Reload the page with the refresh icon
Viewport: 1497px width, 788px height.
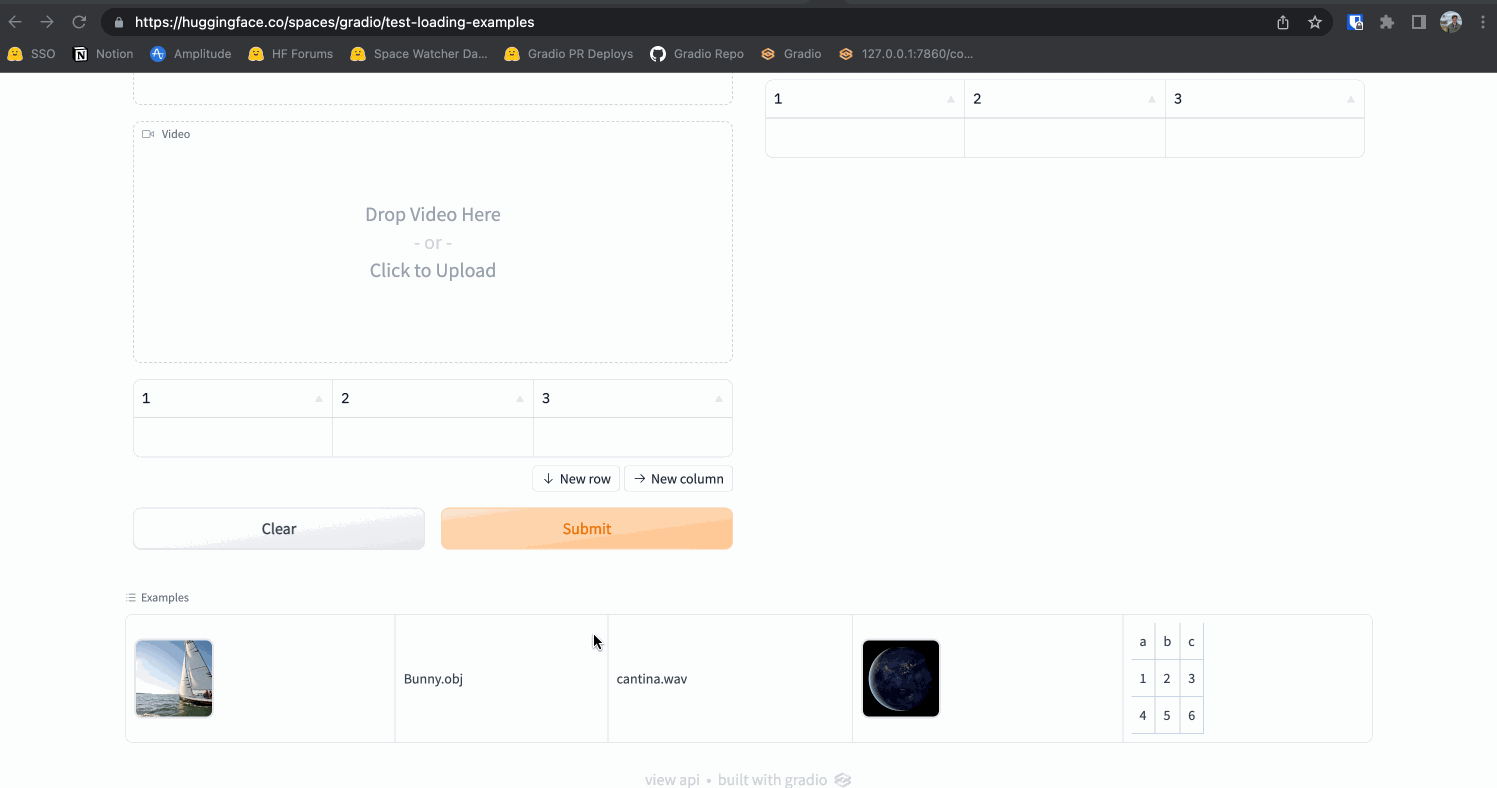79,21
